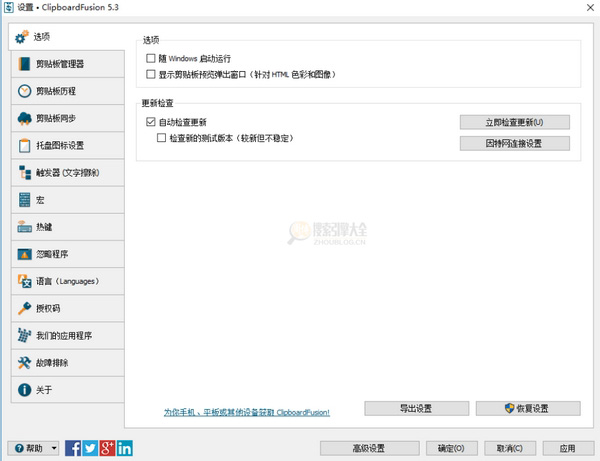Click 恢复设置 button
The image size is (600, 461).
528,408
